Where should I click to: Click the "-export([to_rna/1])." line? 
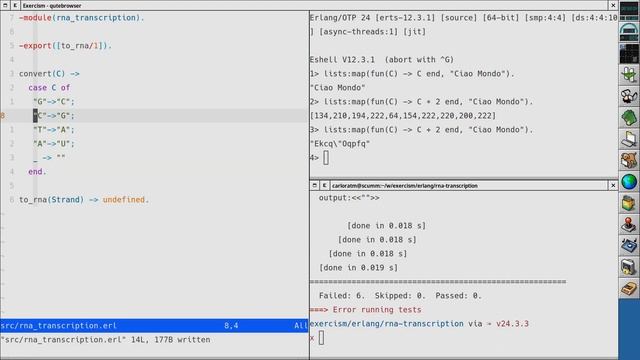tap(65, 46)
